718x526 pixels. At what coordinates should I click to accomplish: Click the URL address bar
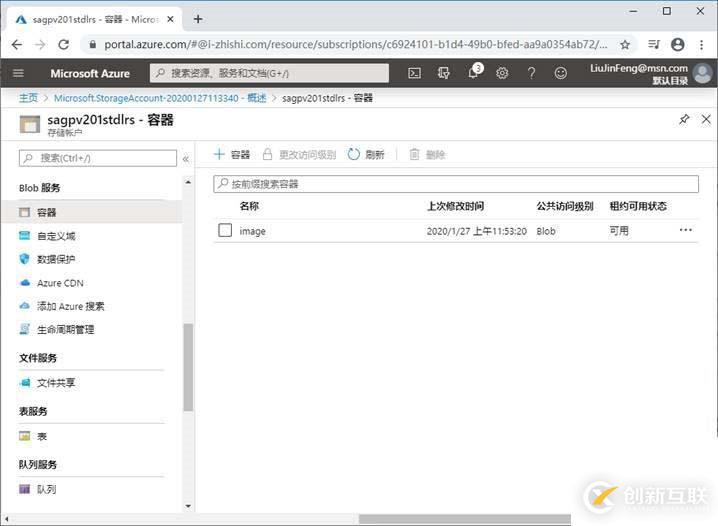356,44
